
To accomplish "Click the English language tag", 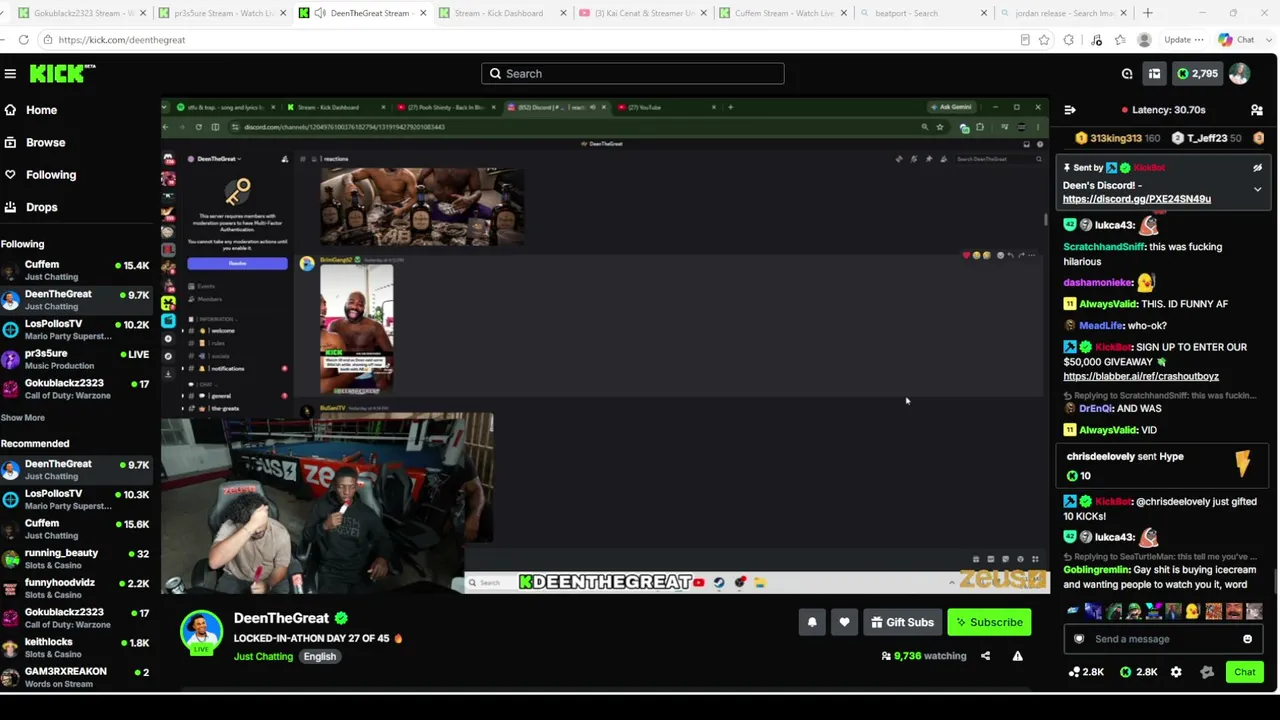I will 320,656.
